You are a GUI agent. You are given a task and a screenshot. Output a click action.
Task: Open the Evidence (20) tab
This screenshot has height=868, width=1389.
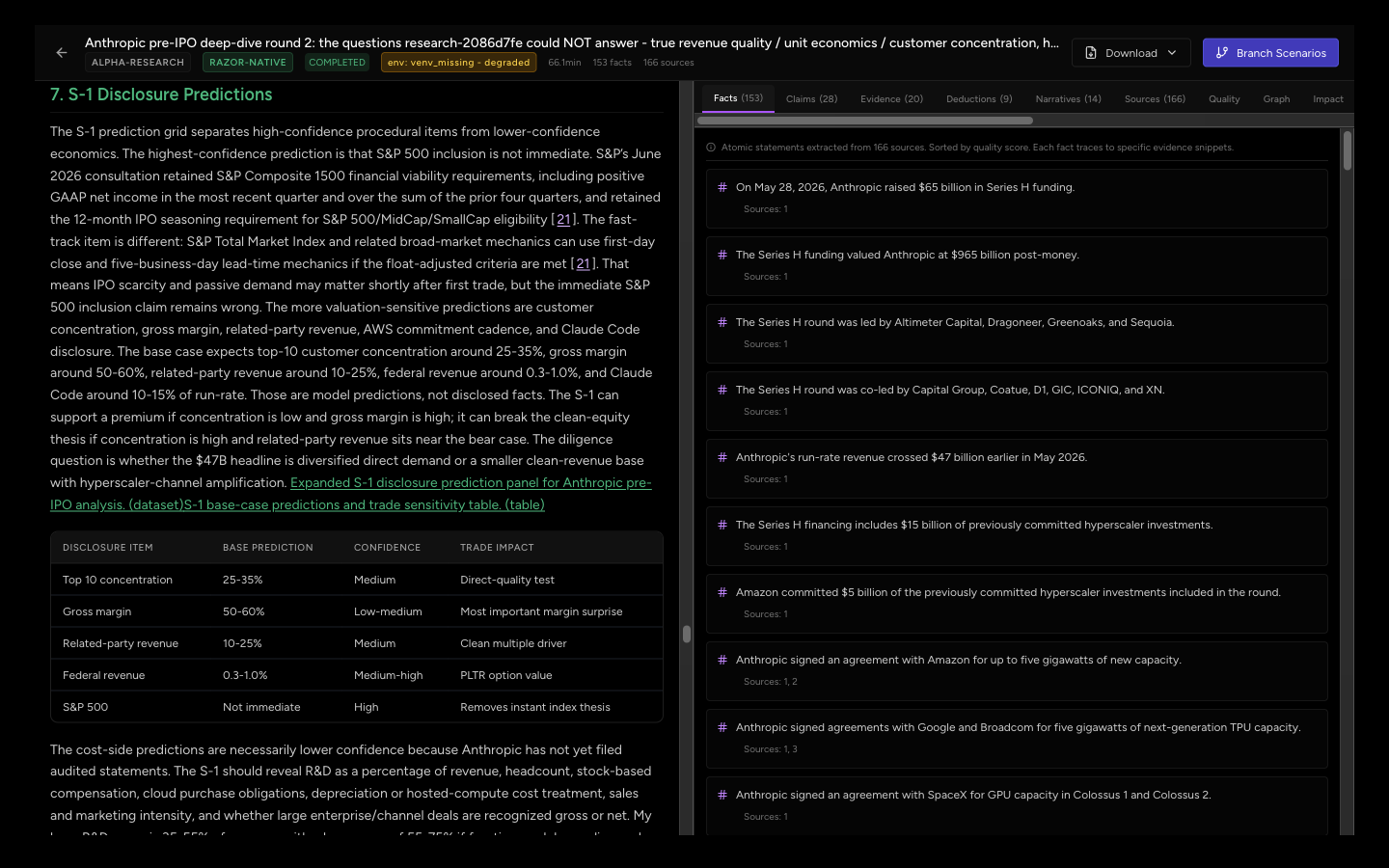891,99
